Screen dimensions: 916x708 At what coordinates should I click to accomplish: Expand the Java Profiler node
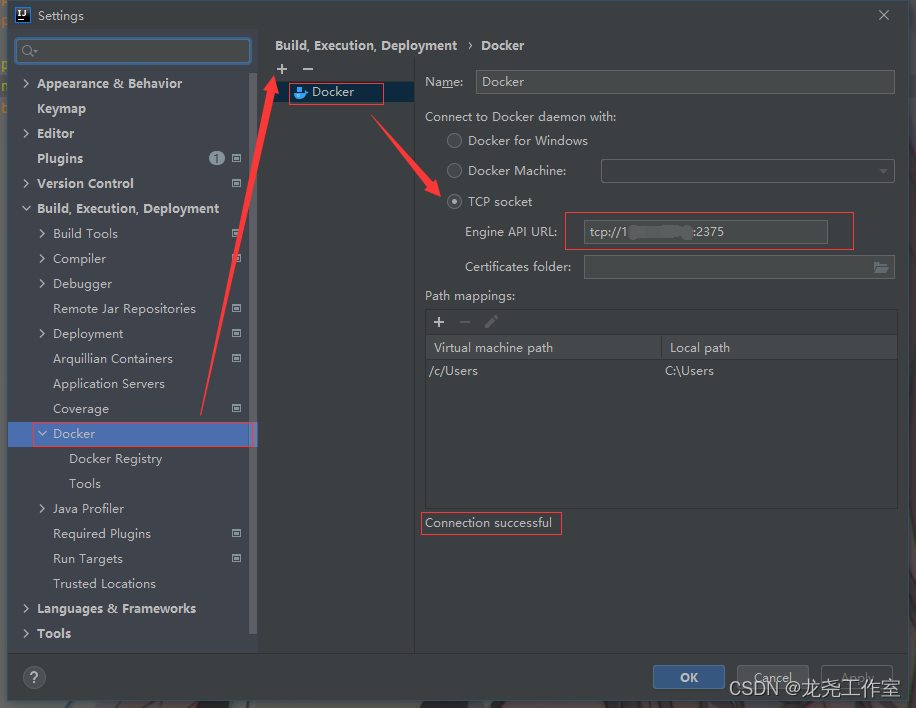pyautogui.click(x=42, y=509)
